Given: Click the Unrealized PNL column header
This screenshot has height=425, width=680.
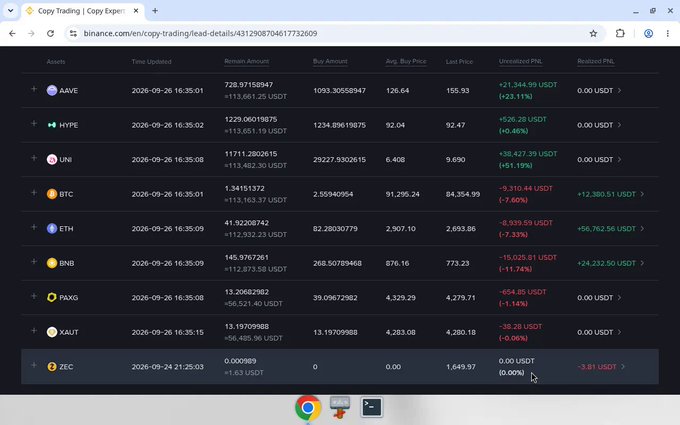Looking at the screenshot, I should pyautogui.click(x=520, y=62).
